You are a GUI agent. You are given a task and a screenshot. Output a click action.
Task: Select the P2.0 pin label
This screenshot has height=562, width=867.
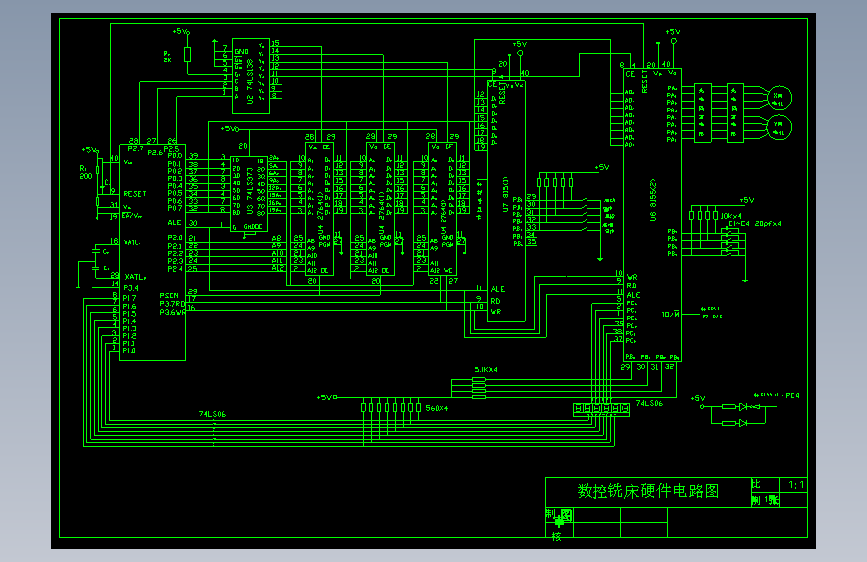pyautogui.click(x=175, y=237)
